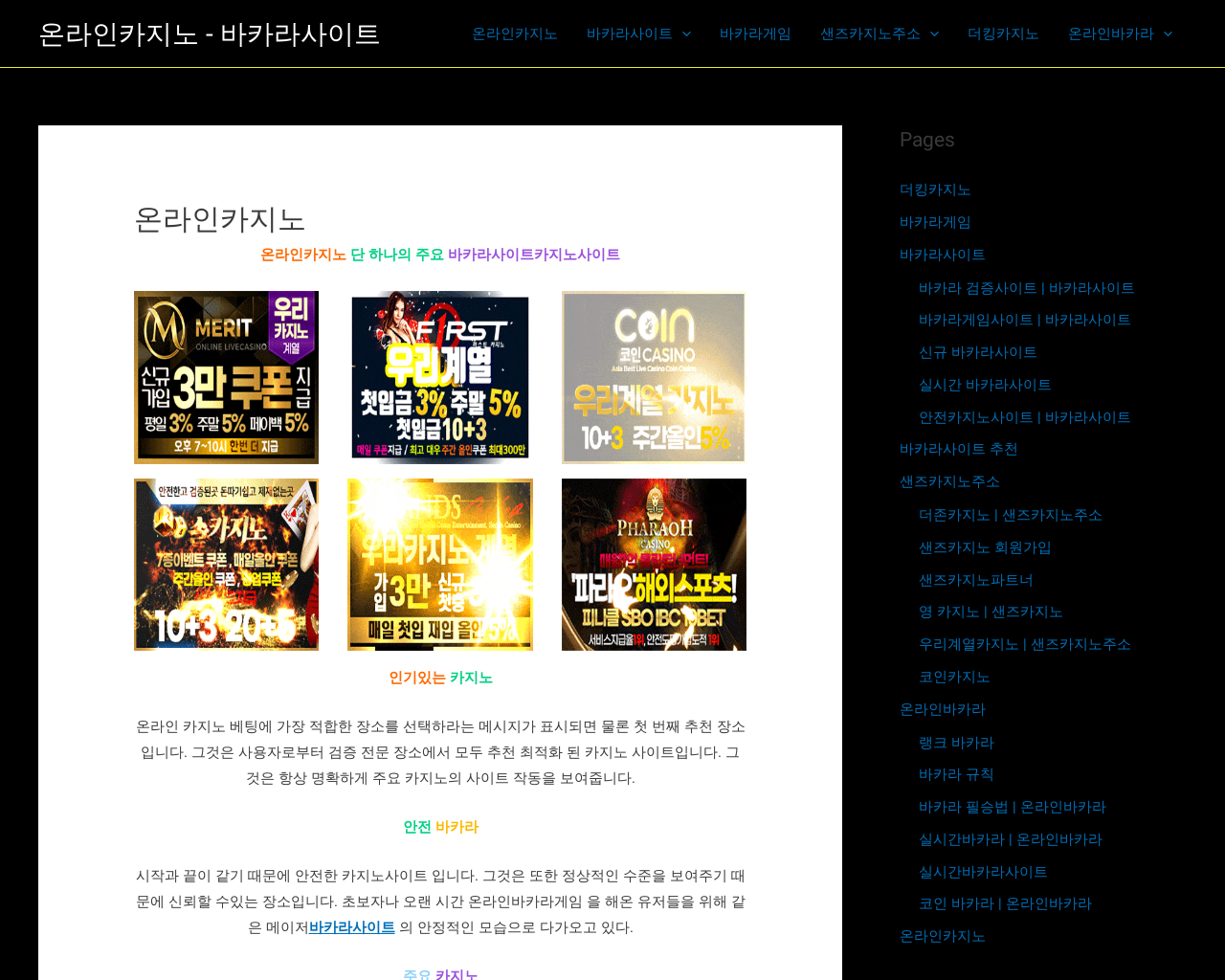Follow the underlined 바카라사이트 link in paragraph
1225x980 pixels.
(x=352, y=927)
